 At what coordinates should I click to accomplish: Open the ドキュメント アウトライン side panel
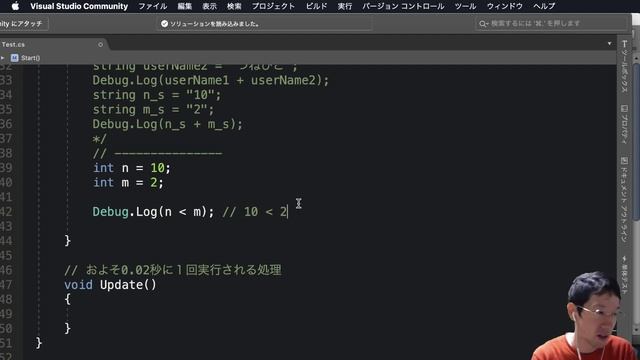pyautogui.click(x=624, y=200)
